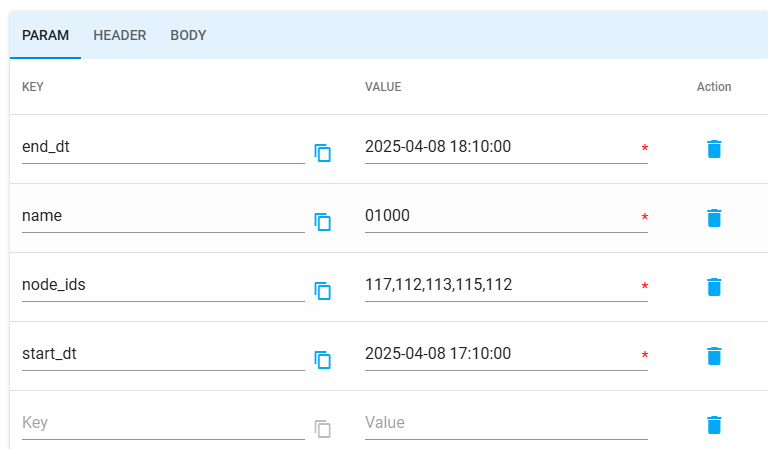This screenshot has width=768, height=449.
Task: Delete the end_dt parameter row
Action: (713, 149)
